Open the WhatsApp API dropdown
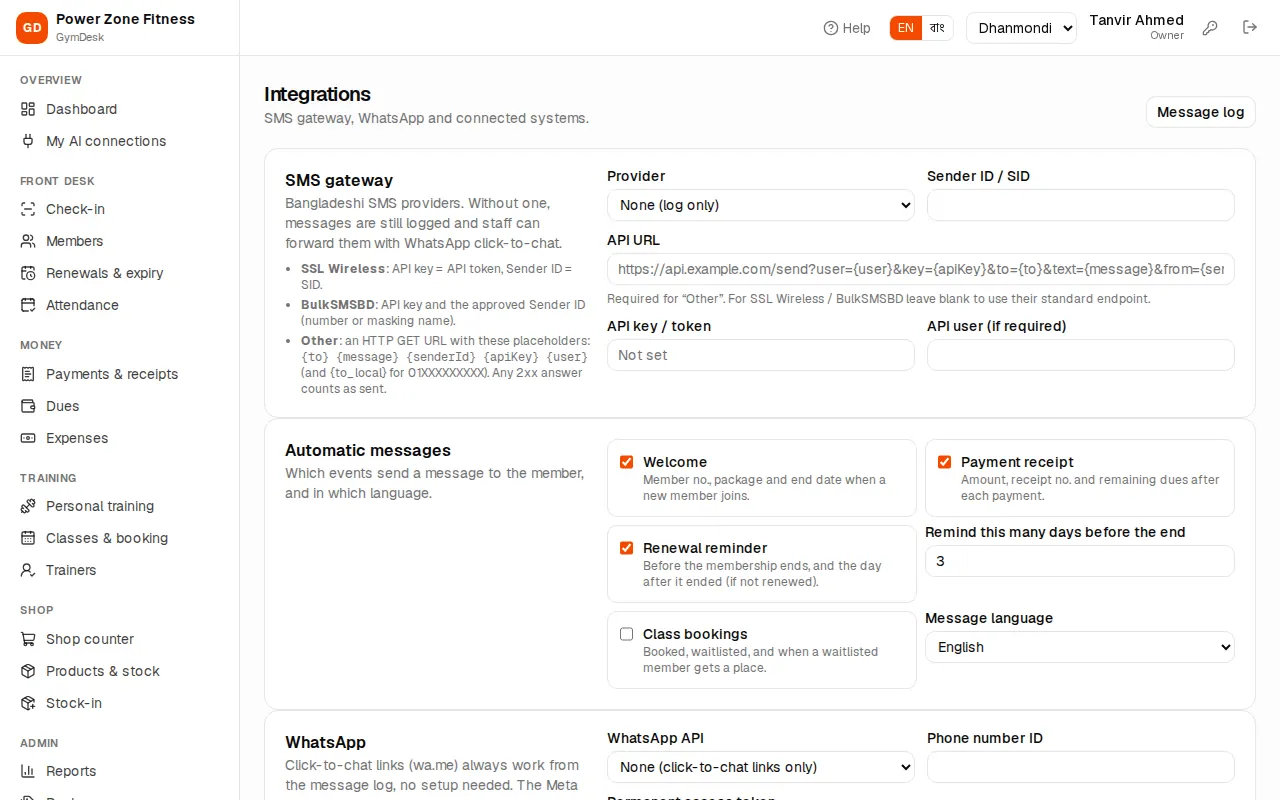 pos(761,767)
